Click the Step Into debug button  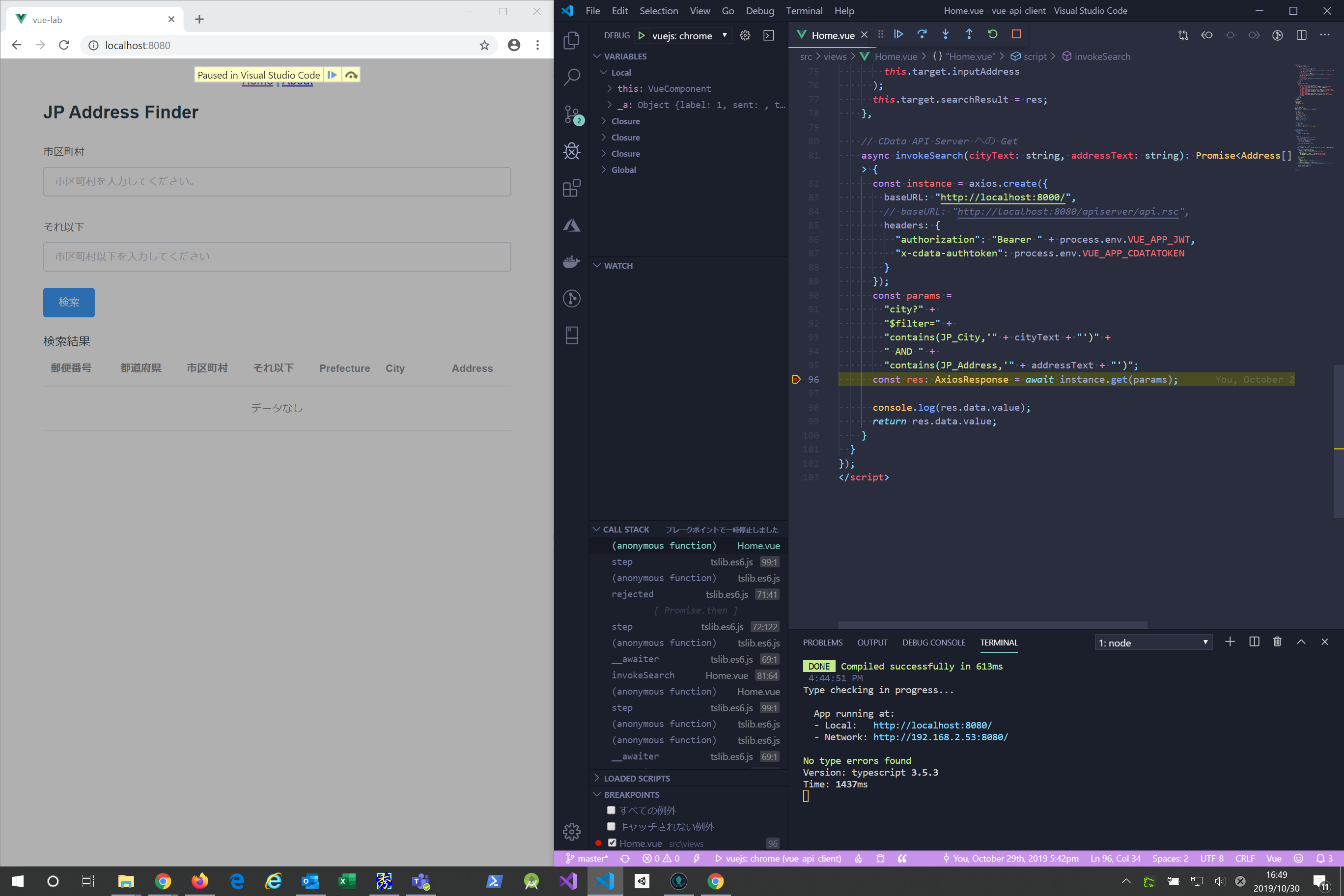point(945,34)
